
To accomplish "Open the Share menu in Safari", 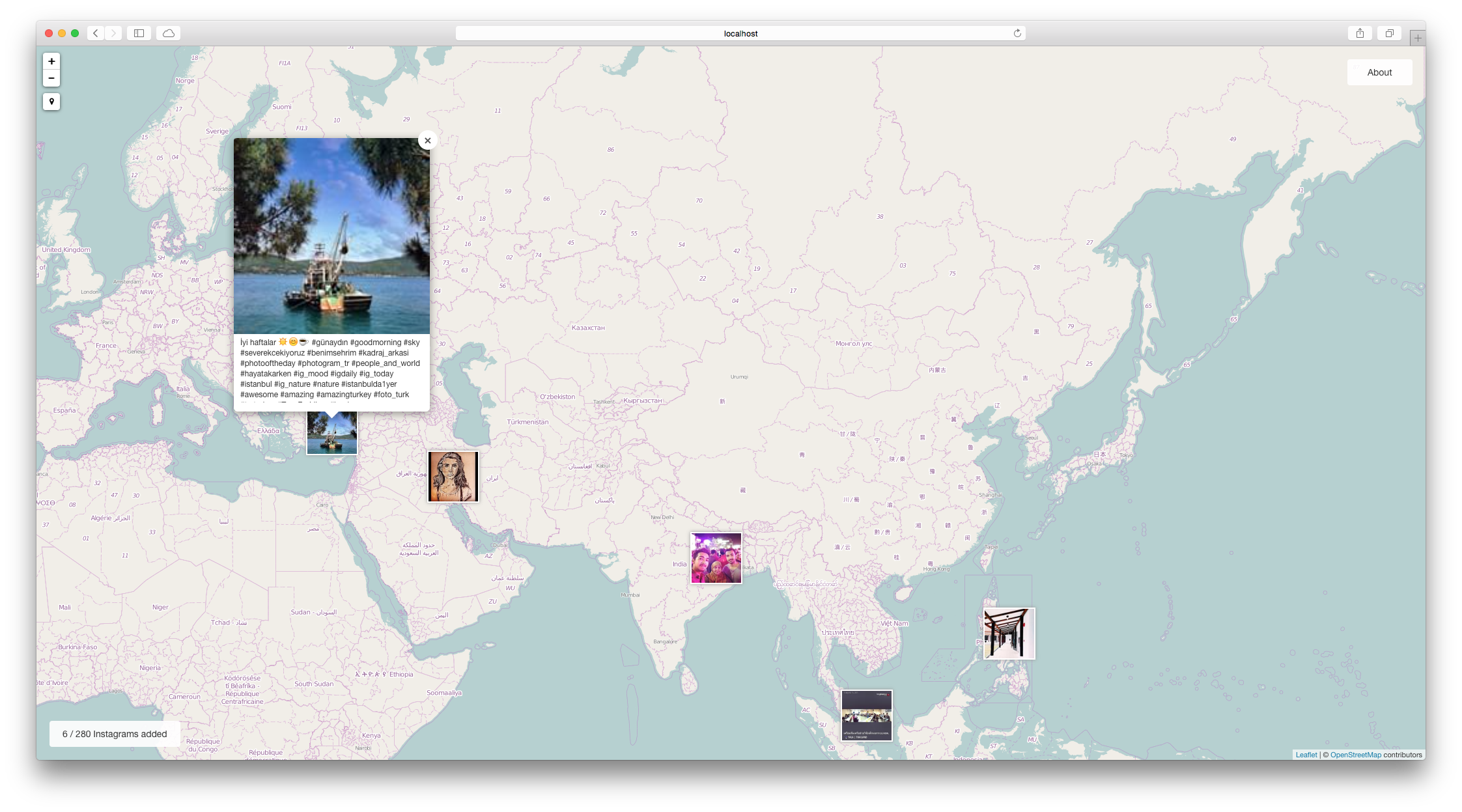I will click(1360, 33).
